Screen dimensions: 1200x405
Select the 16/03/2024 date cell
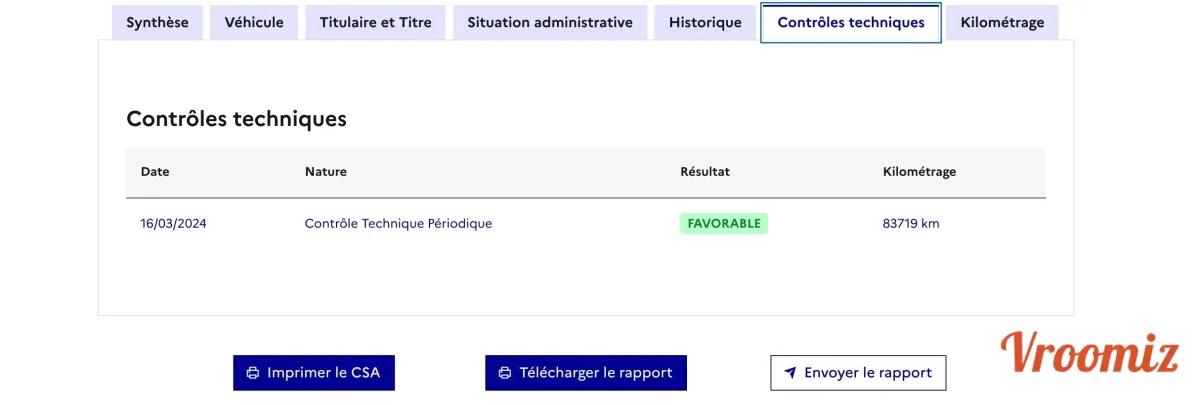(x=173, y=224)
